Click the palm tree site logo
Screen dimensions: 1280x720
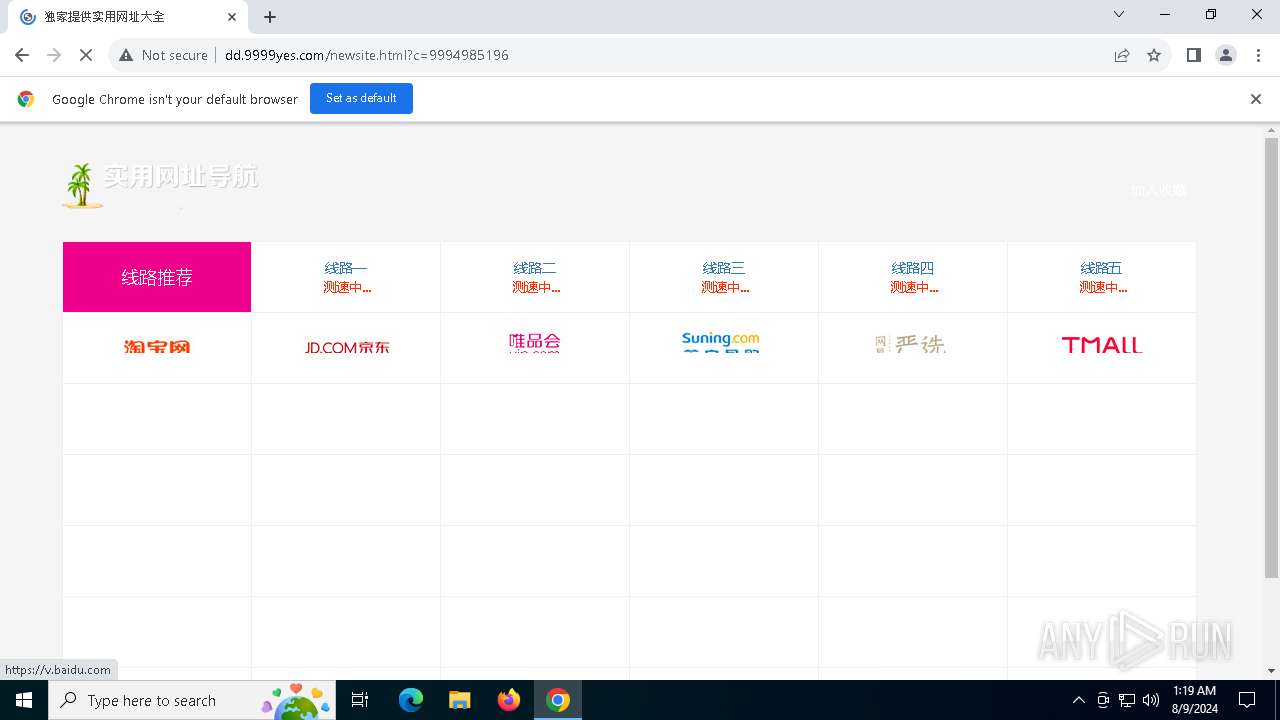[x=83, y=185]
